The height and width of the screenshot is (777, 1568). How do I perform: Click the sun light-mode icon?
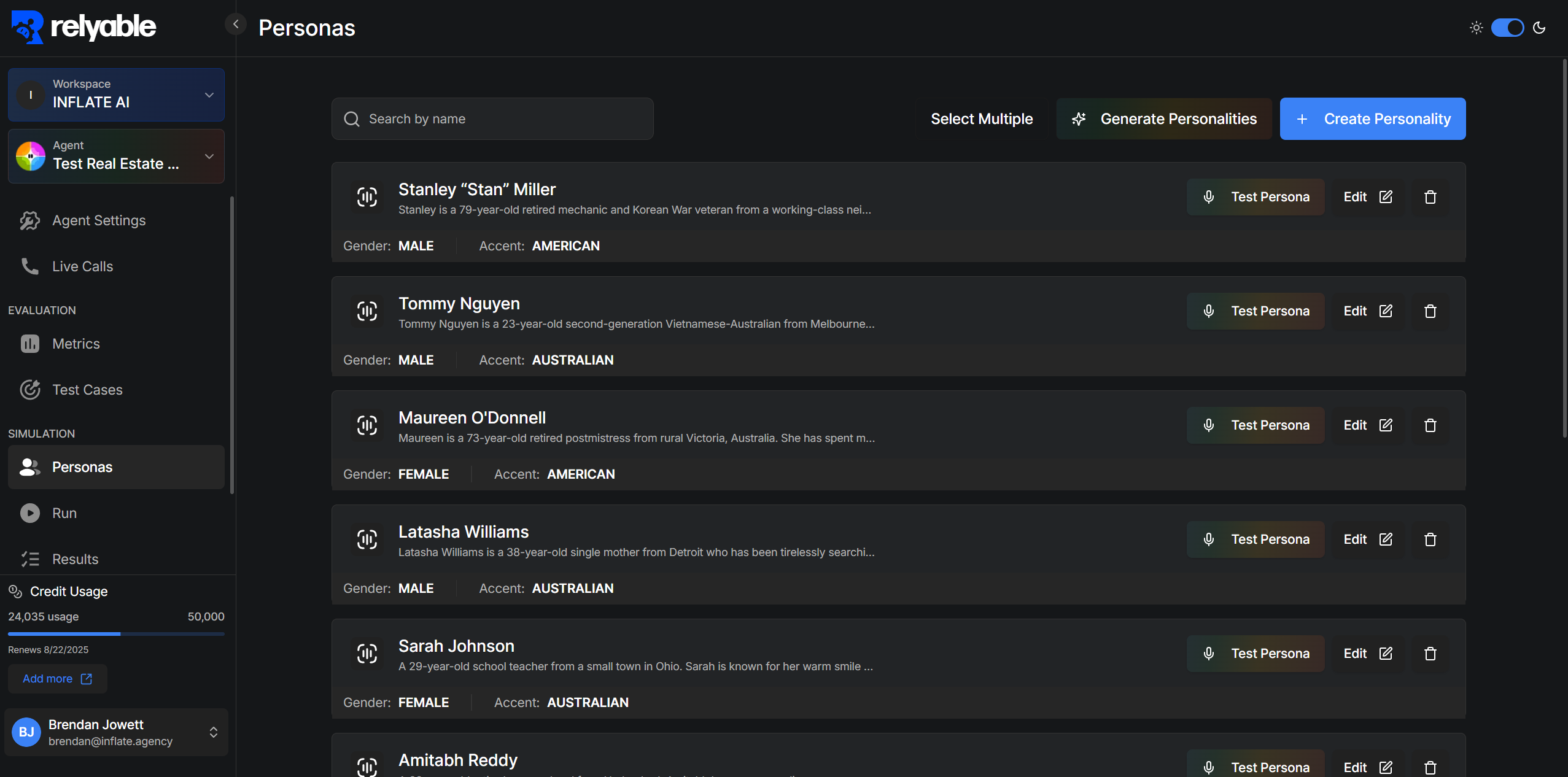point(1477,28)
